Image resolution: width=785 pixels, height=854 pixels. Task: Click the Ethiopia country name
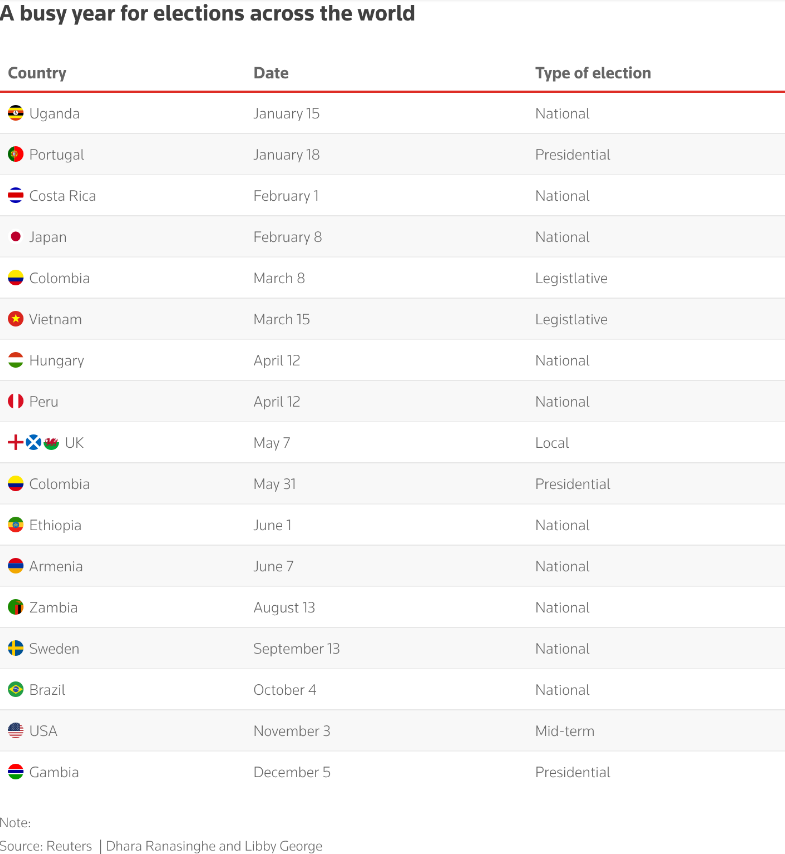tap(55, 525)
